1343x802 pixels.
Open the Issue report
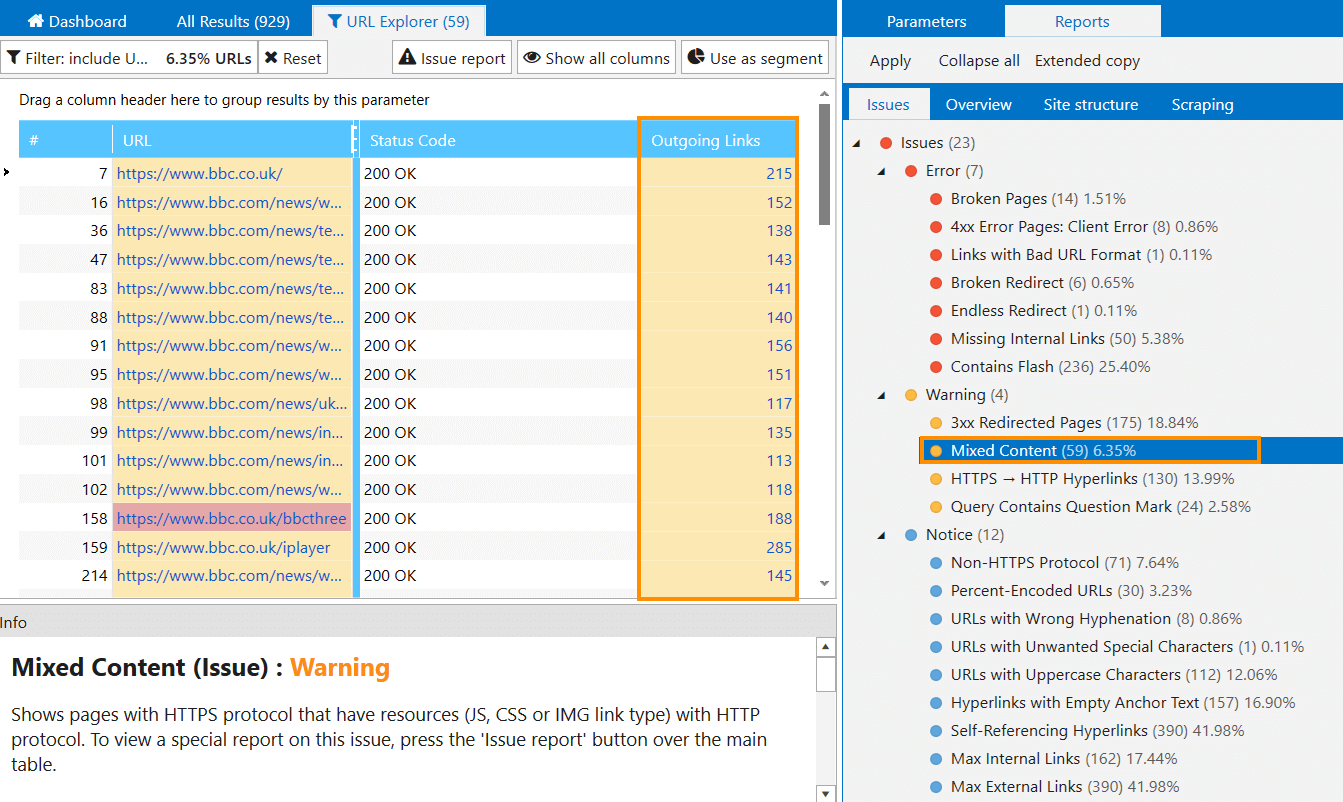[x=452, y=58]
